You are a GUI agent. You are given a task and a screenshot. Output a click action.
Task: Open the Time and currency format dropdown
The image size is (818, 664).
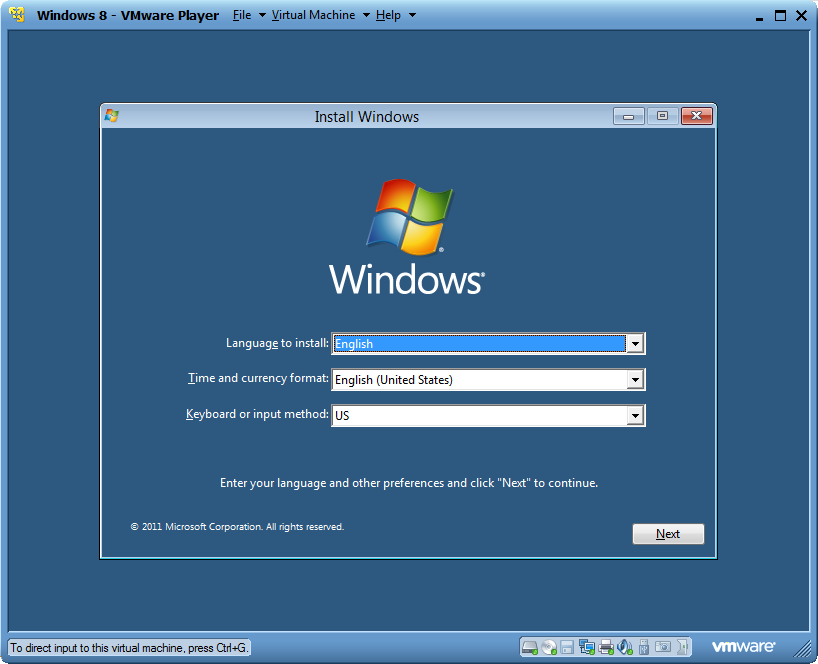tap(635, 380)
